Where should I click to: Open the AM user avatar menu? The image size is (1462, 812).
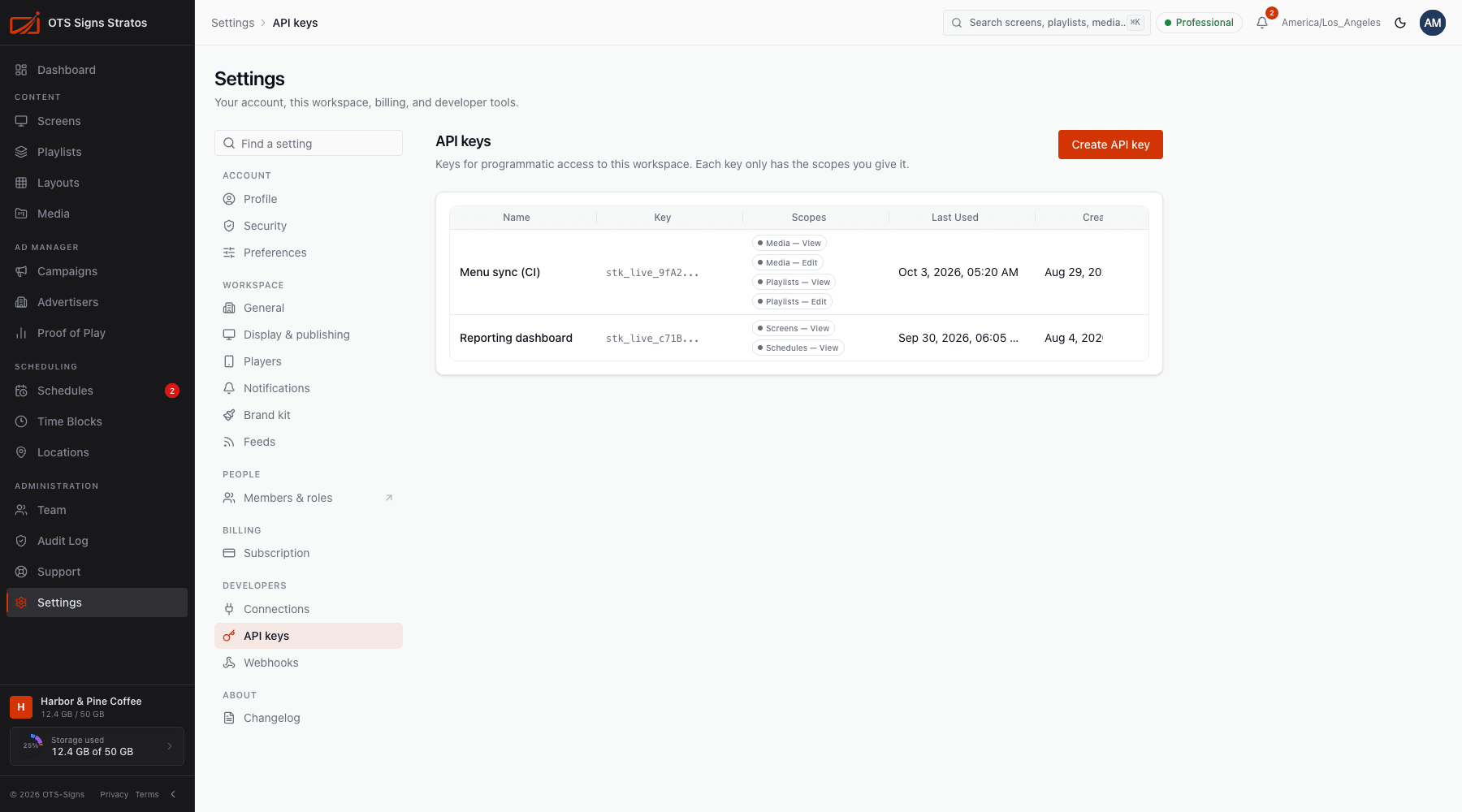coord(1433,23)
